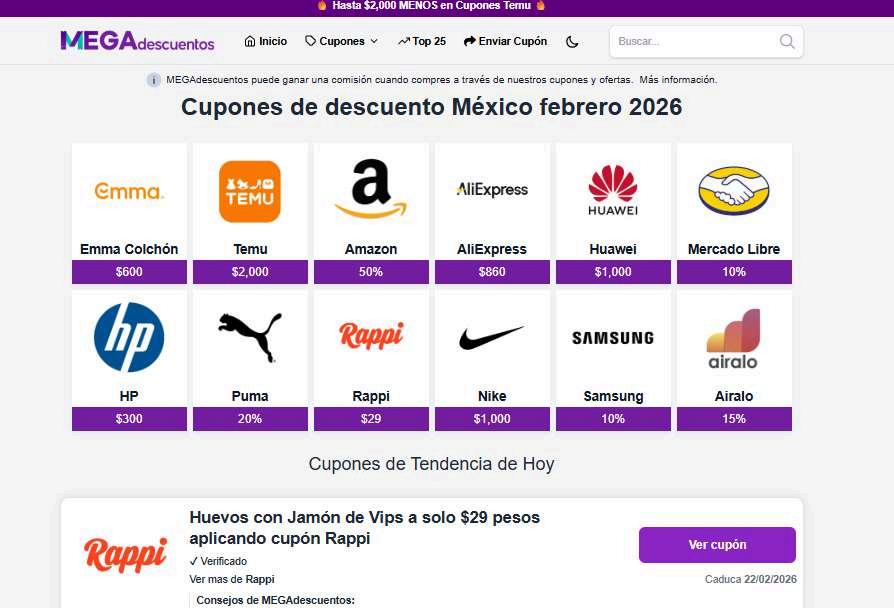Click the Rappi logo in the trending coupon card

tap(126, 554)
